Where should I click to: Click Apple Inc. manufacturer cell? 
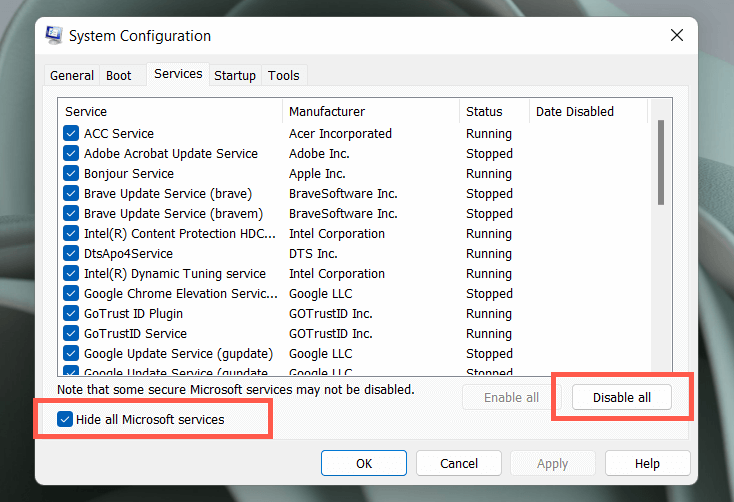tap(317, 174)
